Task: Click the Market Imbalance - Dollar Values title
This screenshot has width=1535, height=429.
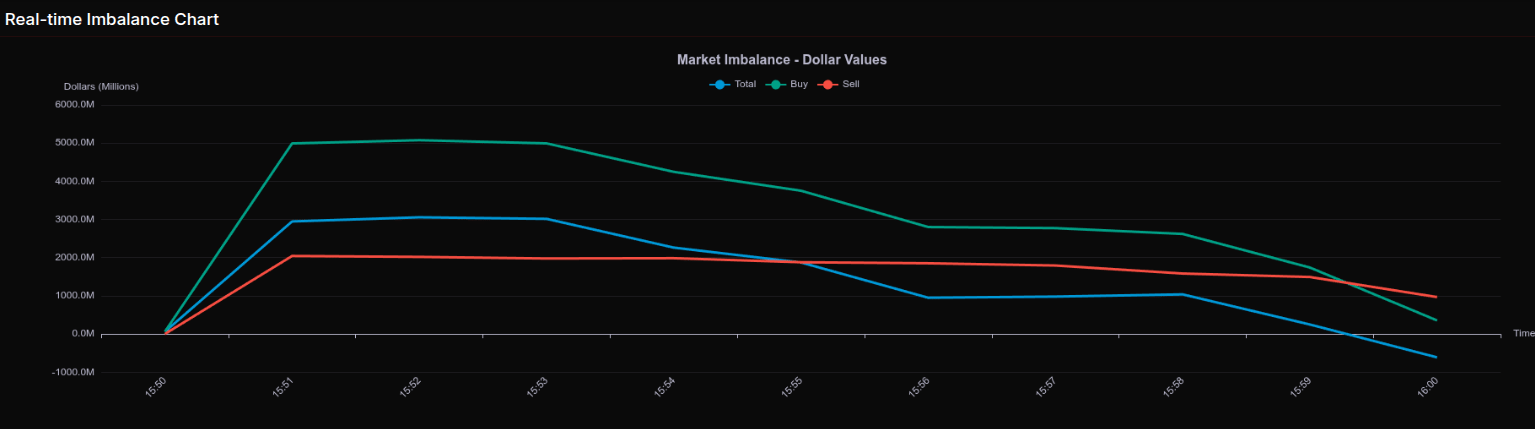Action: 781,60
